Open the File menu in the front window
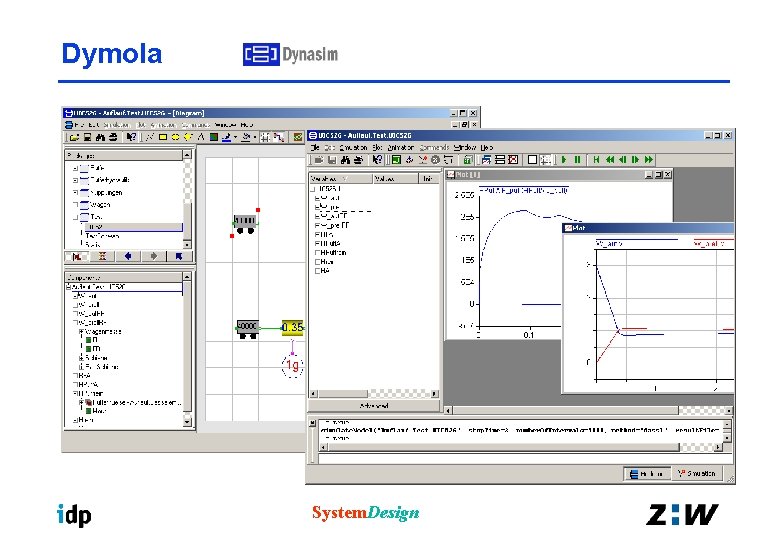Screen dimensions: 780x540 pos(315,148)
